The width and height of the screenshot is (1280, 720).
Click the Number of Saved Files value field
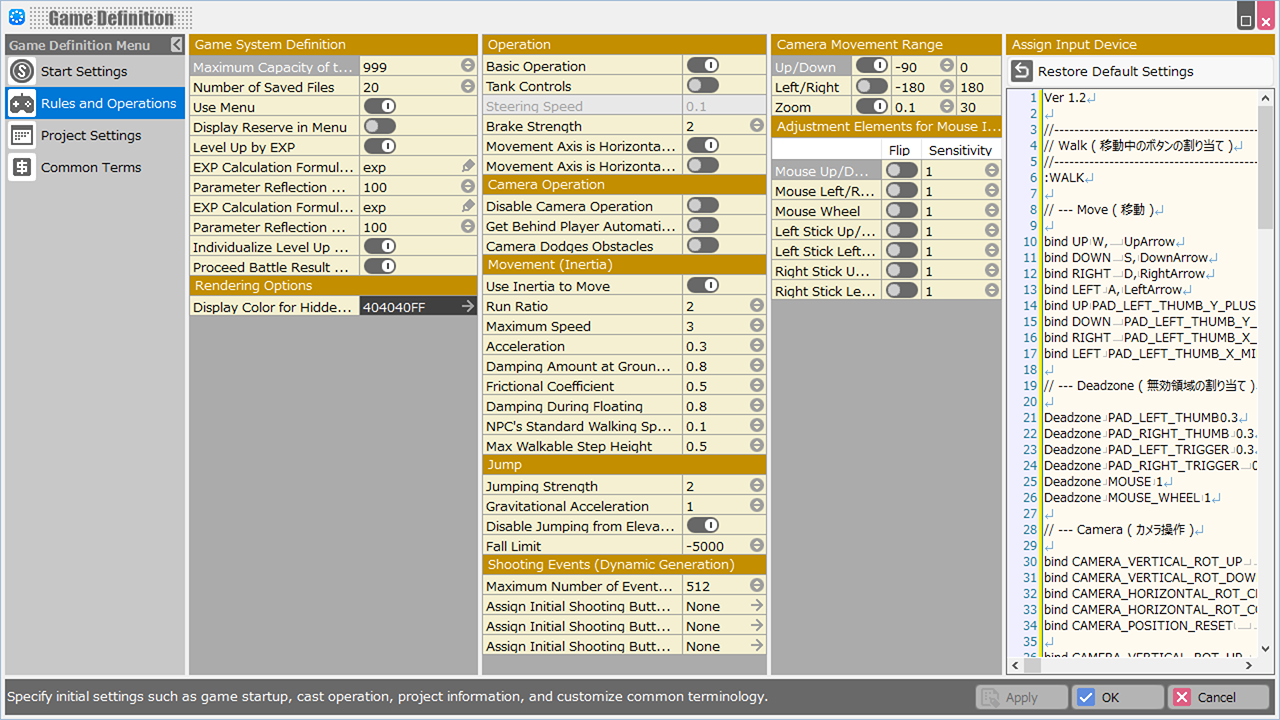[408, 87]
